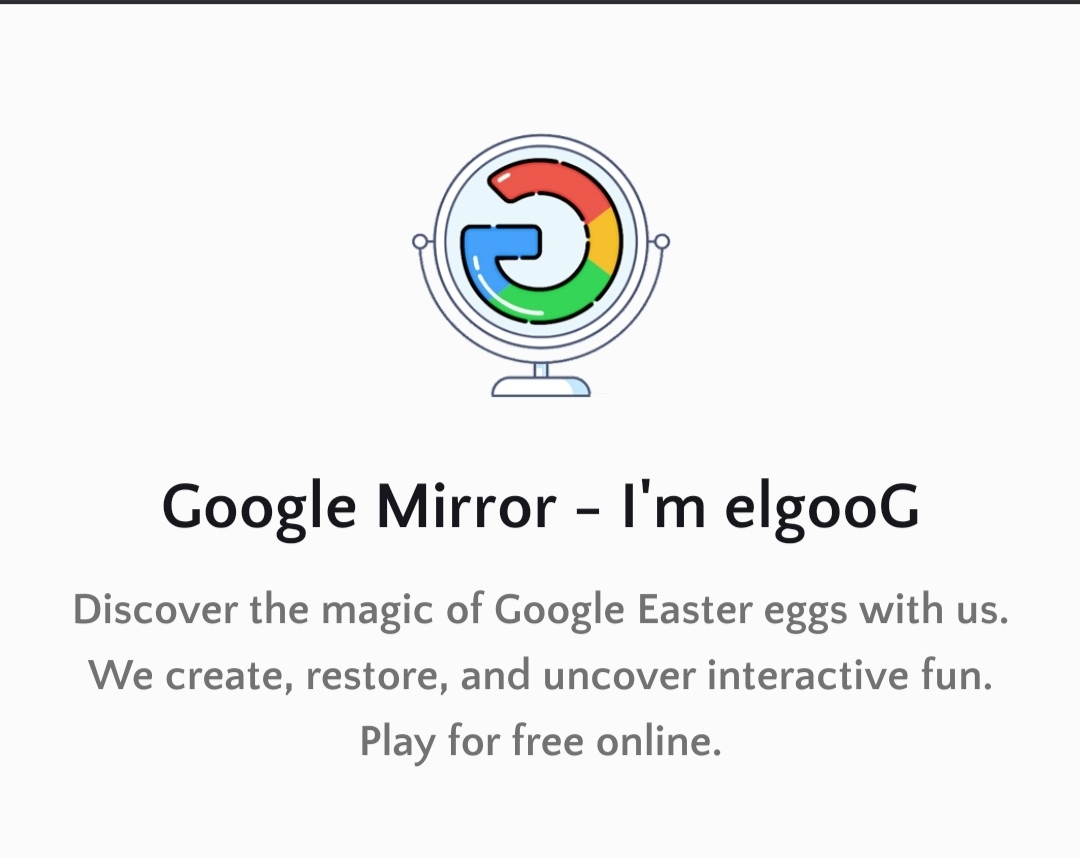
Task: Click the yellow segment of the G
Action: coord(604,242)
